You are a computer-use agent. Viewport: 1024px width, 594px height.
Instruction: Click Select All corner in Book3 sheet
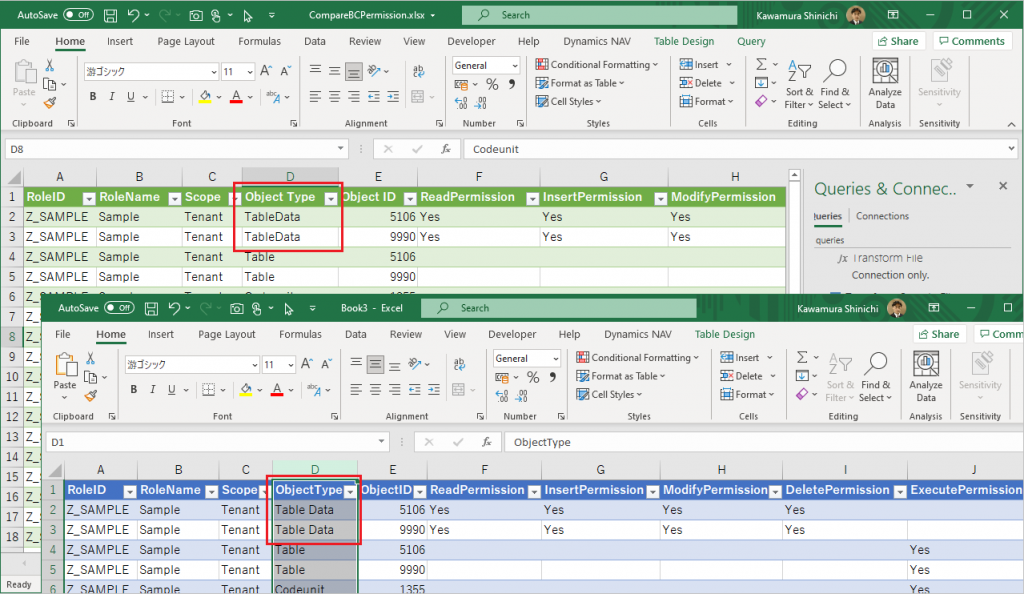56,470
